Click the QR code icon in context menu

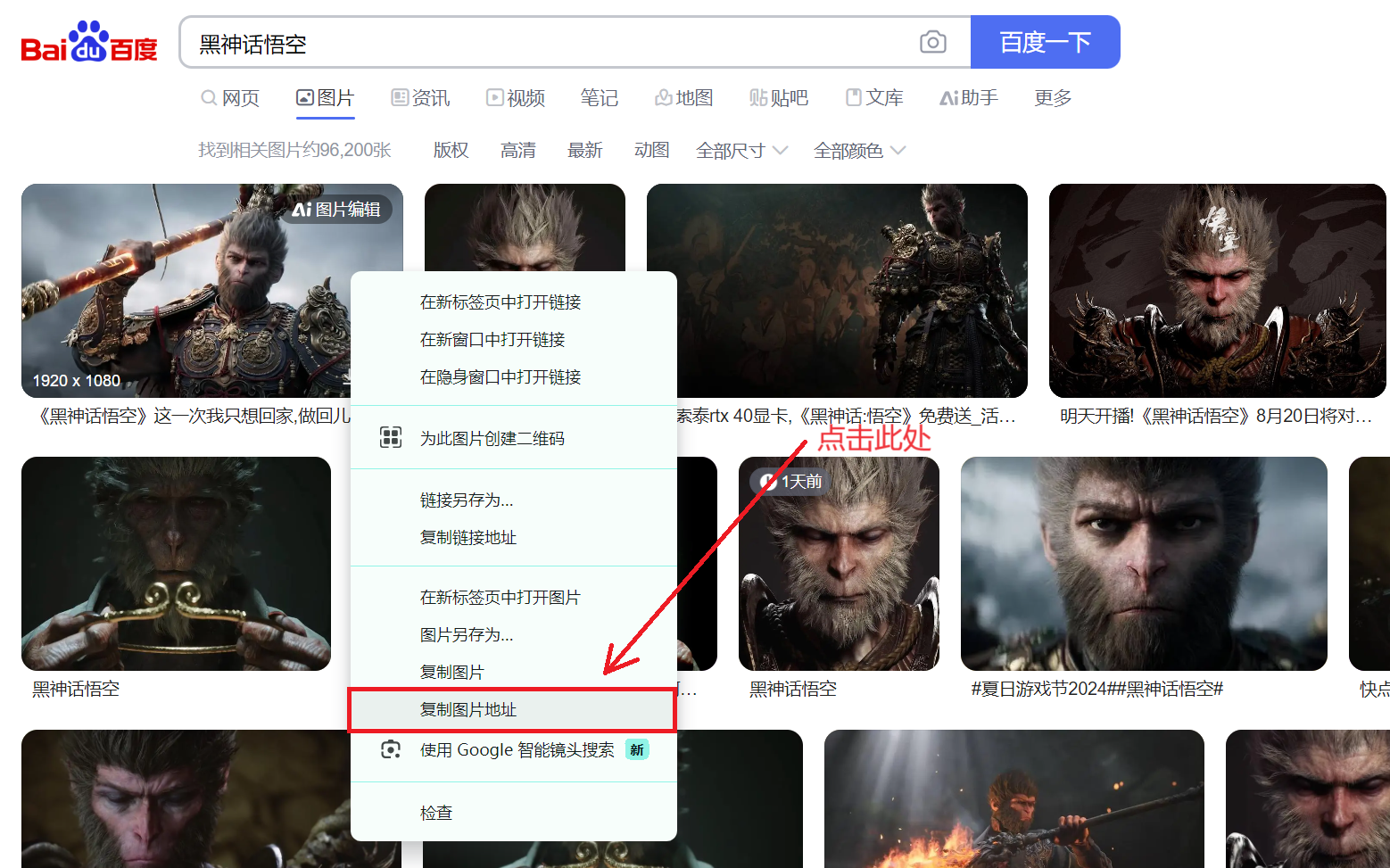pos(391,437)
